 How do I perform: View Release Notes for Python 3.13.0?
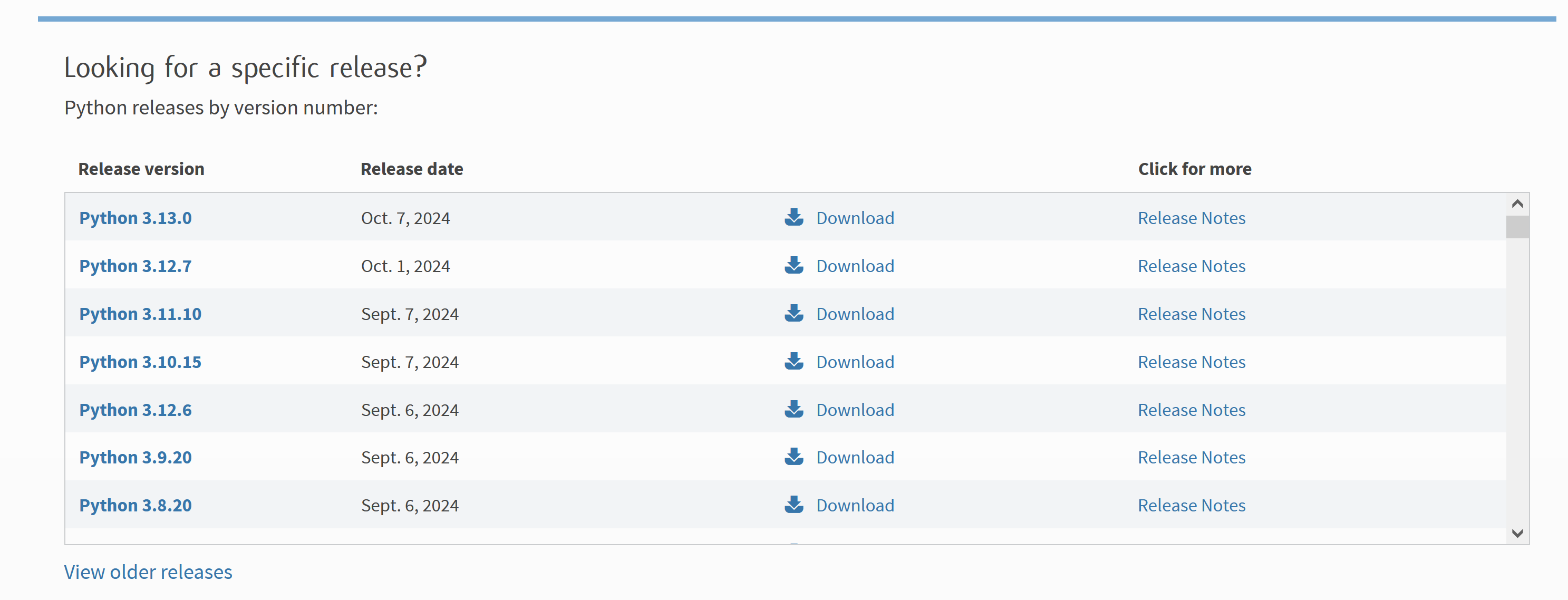[1191, 218]
